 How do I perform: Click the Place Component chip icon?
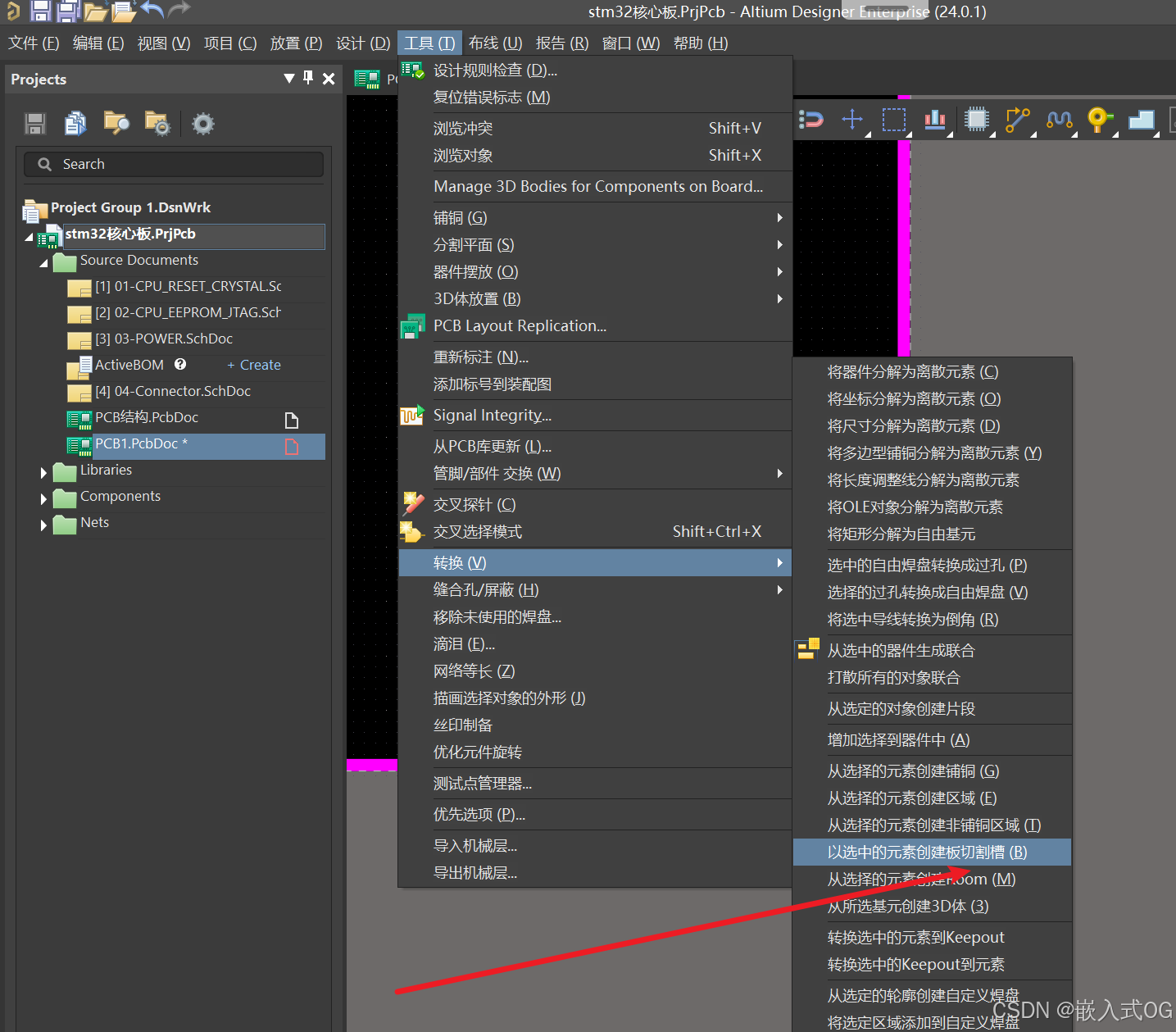[x=977, y=120]
